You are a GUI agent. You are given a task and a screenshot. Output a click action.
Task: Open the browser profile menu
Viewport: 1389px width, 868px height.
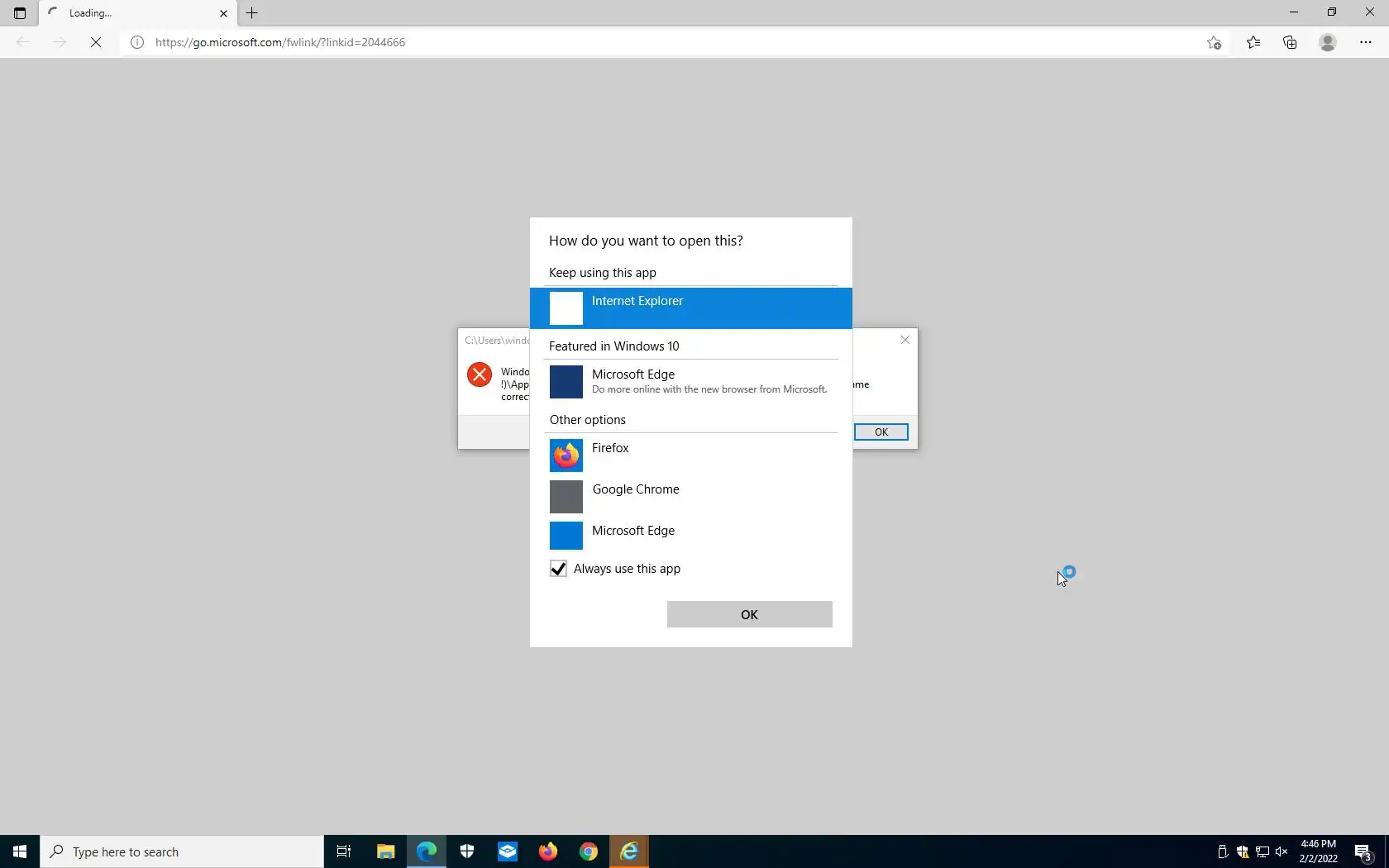point(1328,42)
